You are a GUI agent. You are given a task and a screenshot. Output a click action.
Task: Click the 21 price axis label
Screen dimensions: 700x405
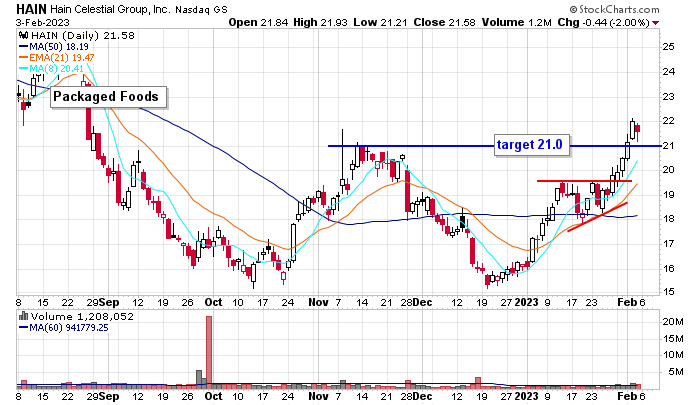click(668, 146)
